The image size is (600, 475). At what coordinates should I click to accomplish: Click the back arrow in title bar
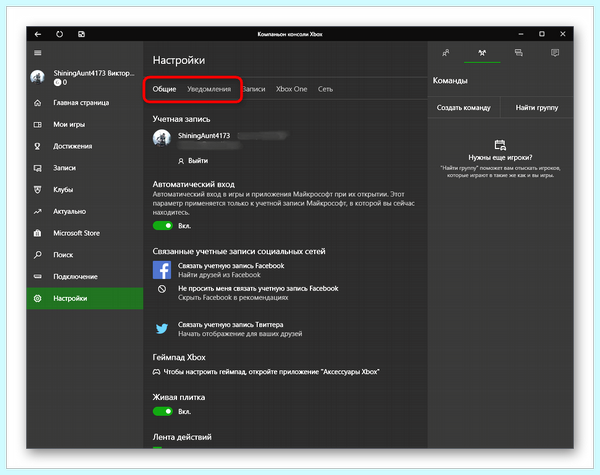tap(38, 34)
